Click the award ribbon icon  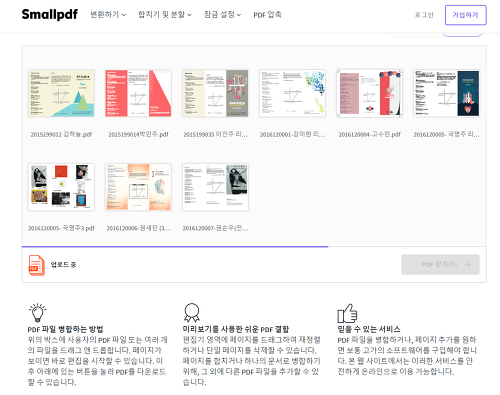coord(192,313)
